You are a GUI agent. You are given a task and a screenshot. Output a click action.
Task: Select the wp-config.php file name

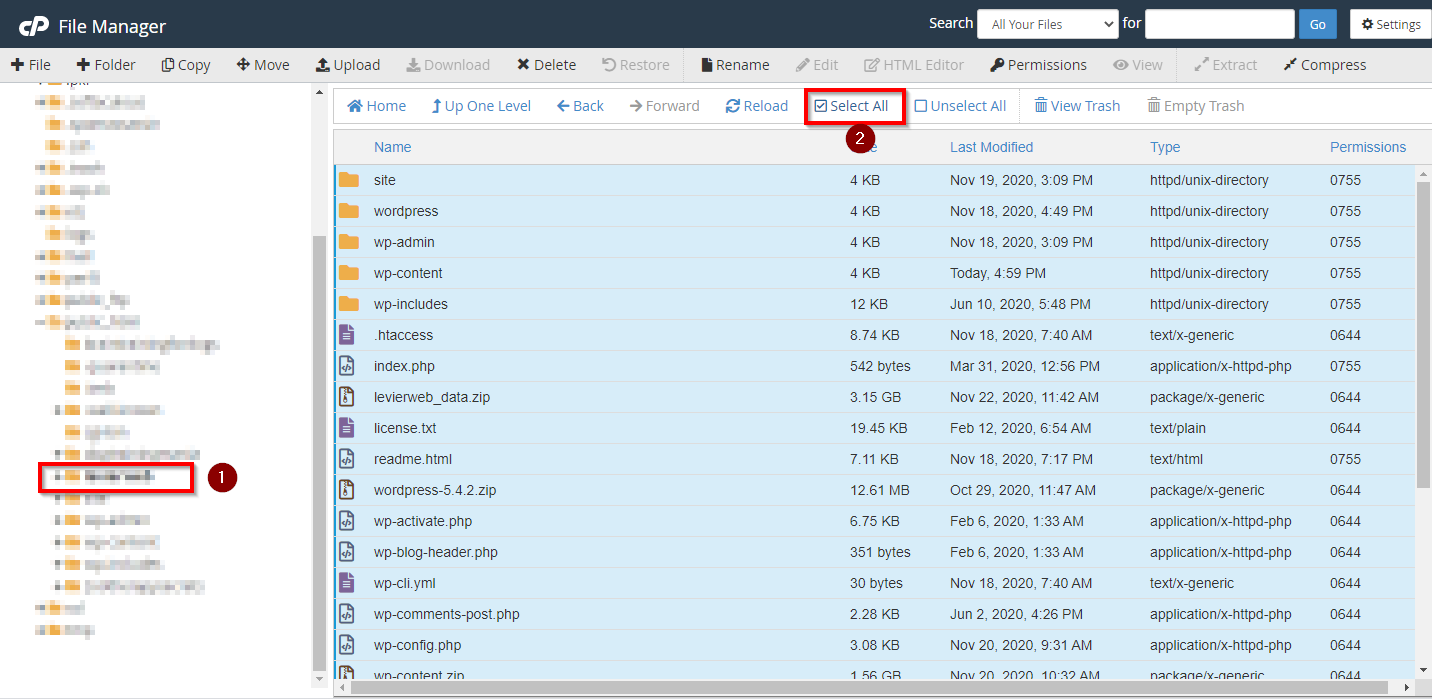418,645
